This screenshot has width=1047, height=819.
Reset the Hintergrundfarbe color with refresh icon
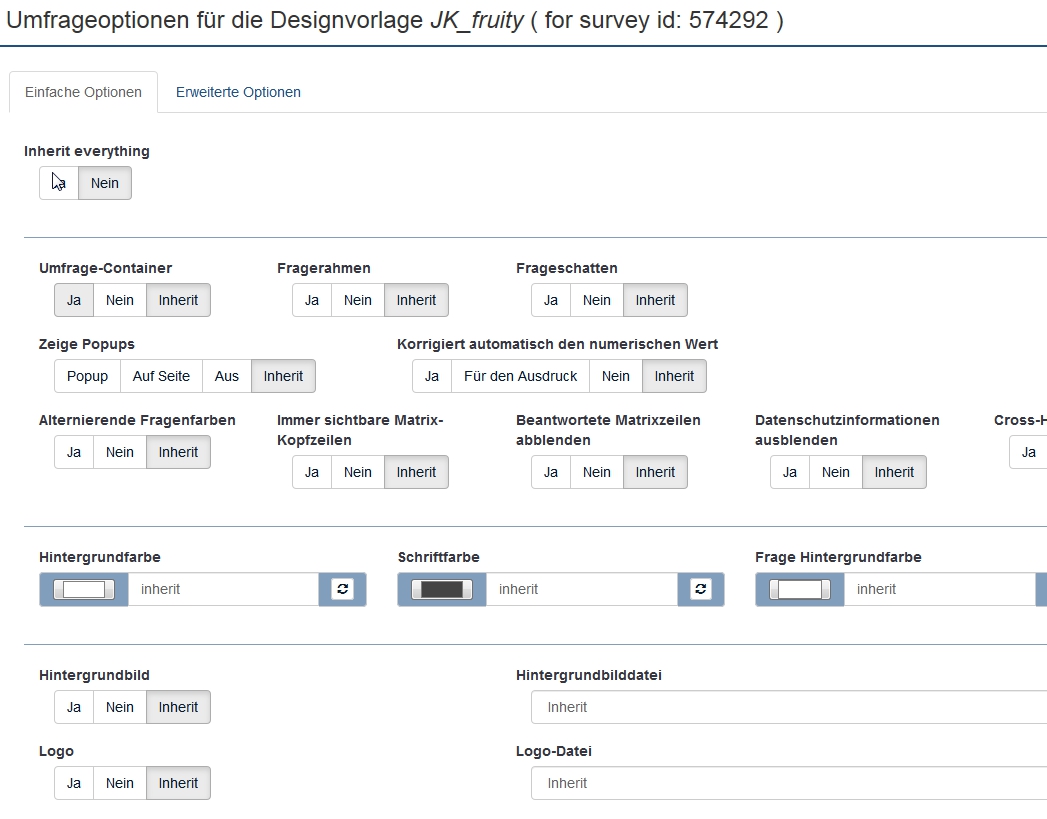click(343, 589)
